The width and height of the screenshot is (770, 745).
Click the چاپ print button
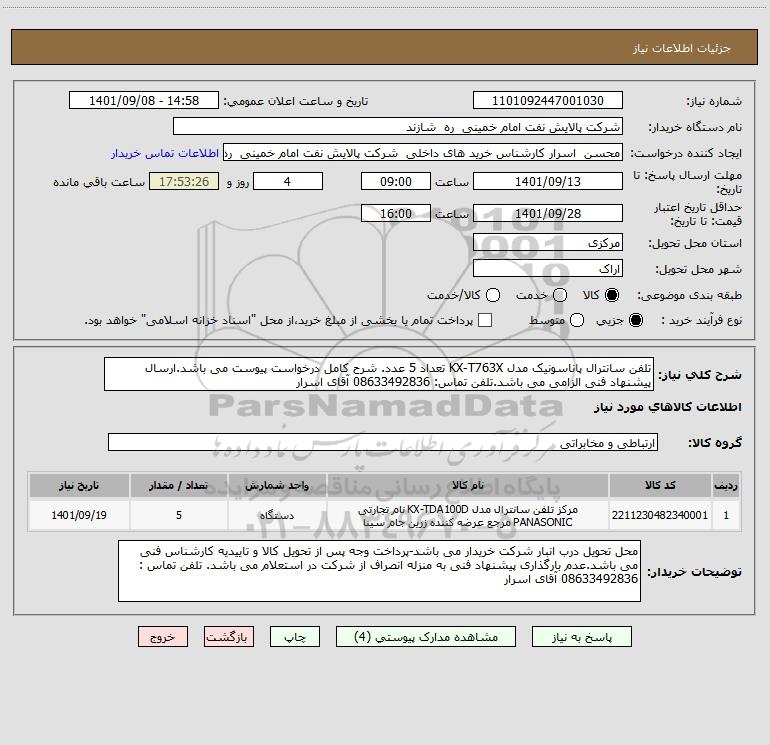[x=295, y=637]
